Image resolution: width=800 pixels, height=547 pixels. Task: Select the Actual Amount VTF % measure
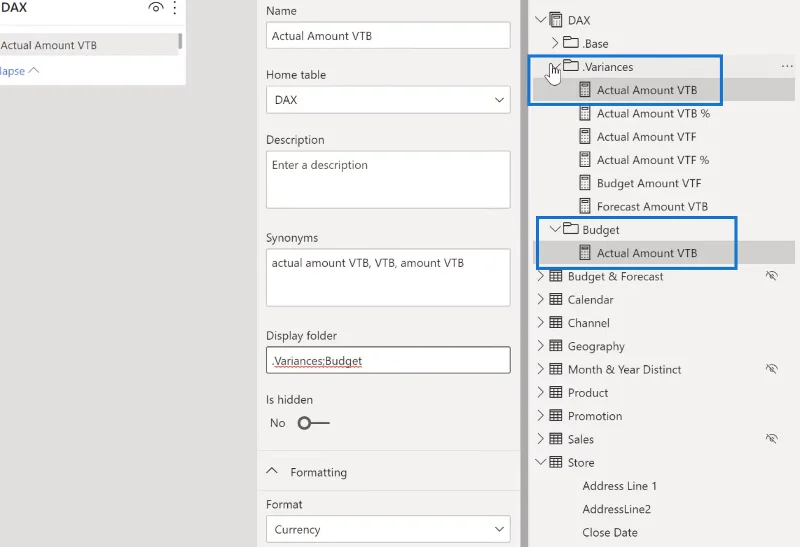pyautogui.click(x=653, y=160)
